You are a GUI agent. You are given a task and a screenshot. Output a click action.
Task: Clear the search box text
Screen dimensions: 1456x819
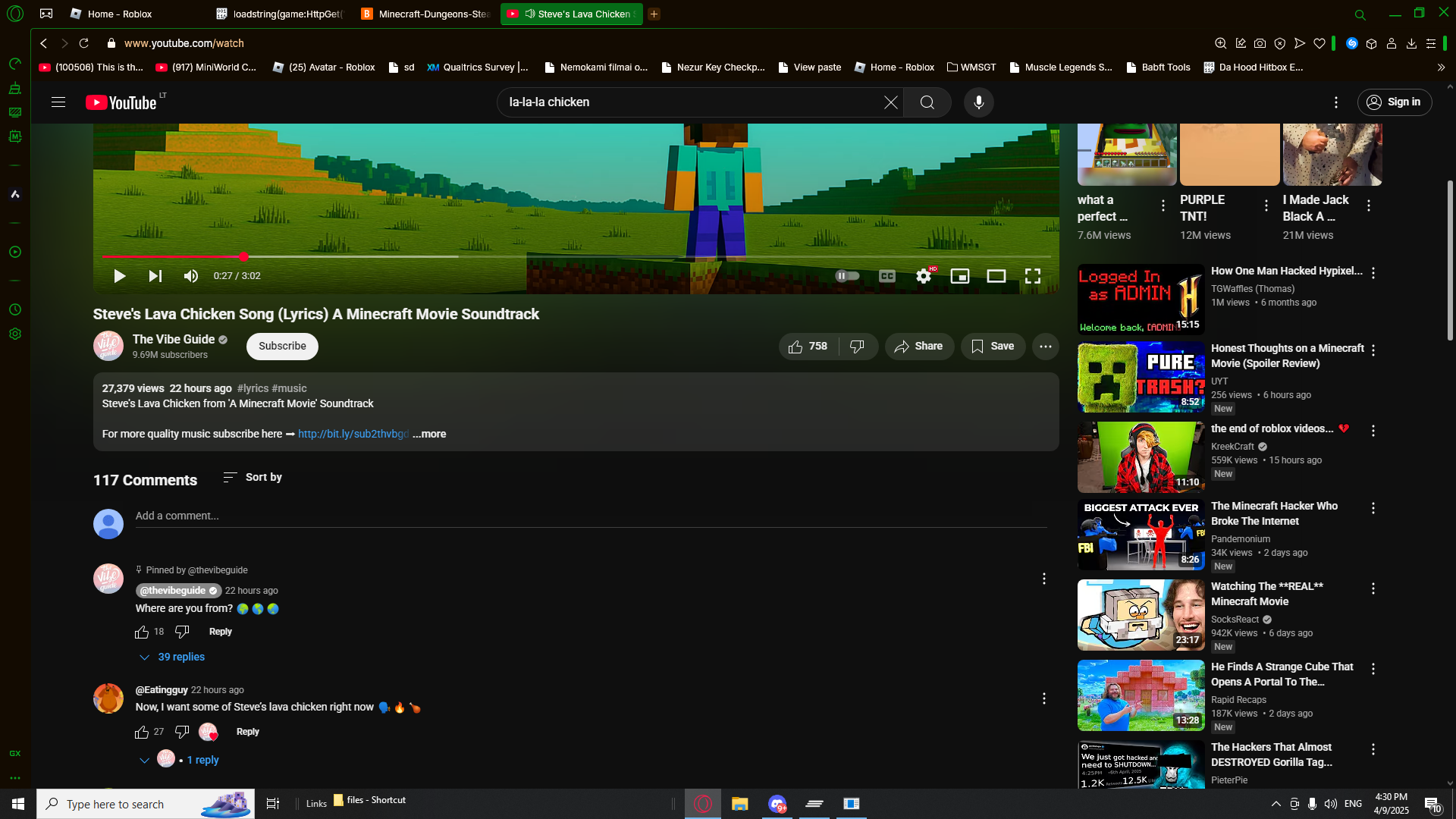pyautogui.click(x=890, y=102)
